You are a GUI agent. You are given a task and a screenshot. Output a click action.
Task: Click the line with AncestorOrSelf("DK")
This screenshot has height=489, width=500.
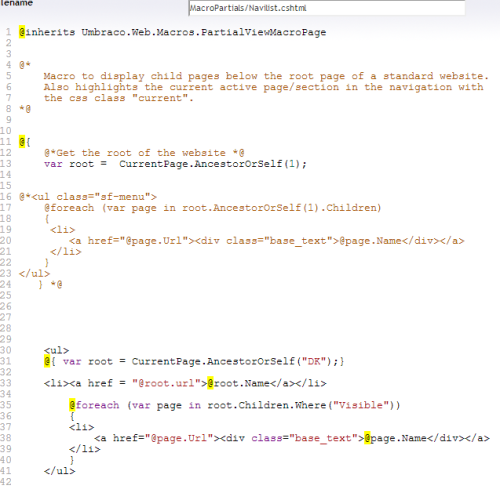(x=194, y=361)
